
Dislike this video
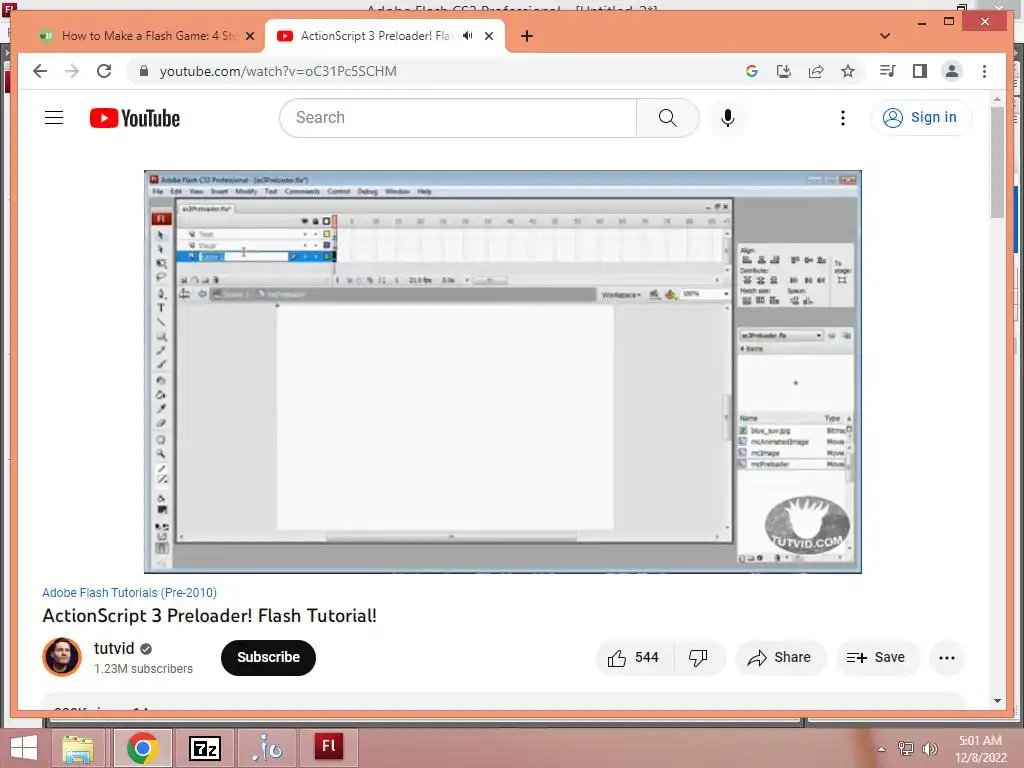tap(698, 658)
